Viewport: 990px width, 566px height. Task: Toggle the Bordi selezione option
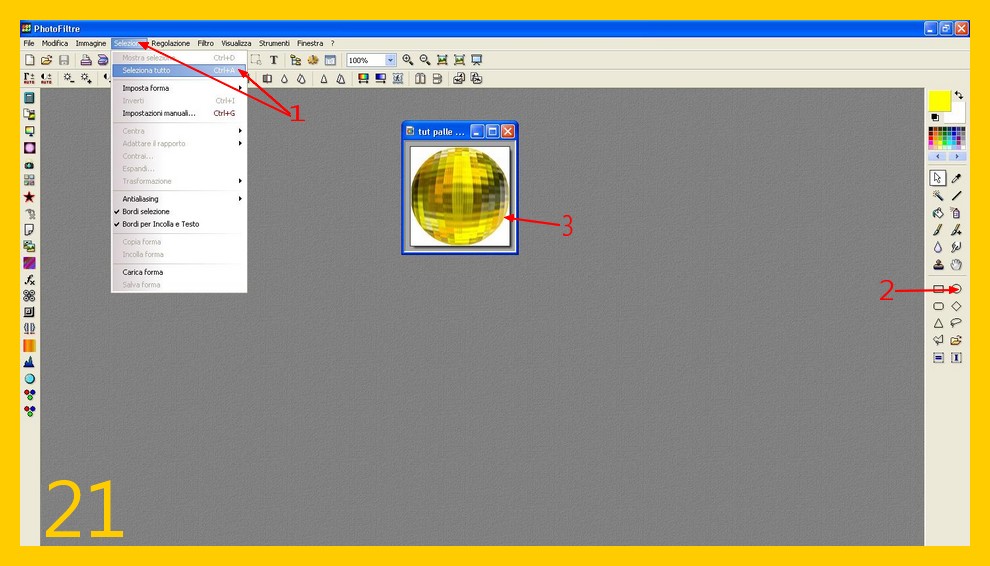(146, 212)
